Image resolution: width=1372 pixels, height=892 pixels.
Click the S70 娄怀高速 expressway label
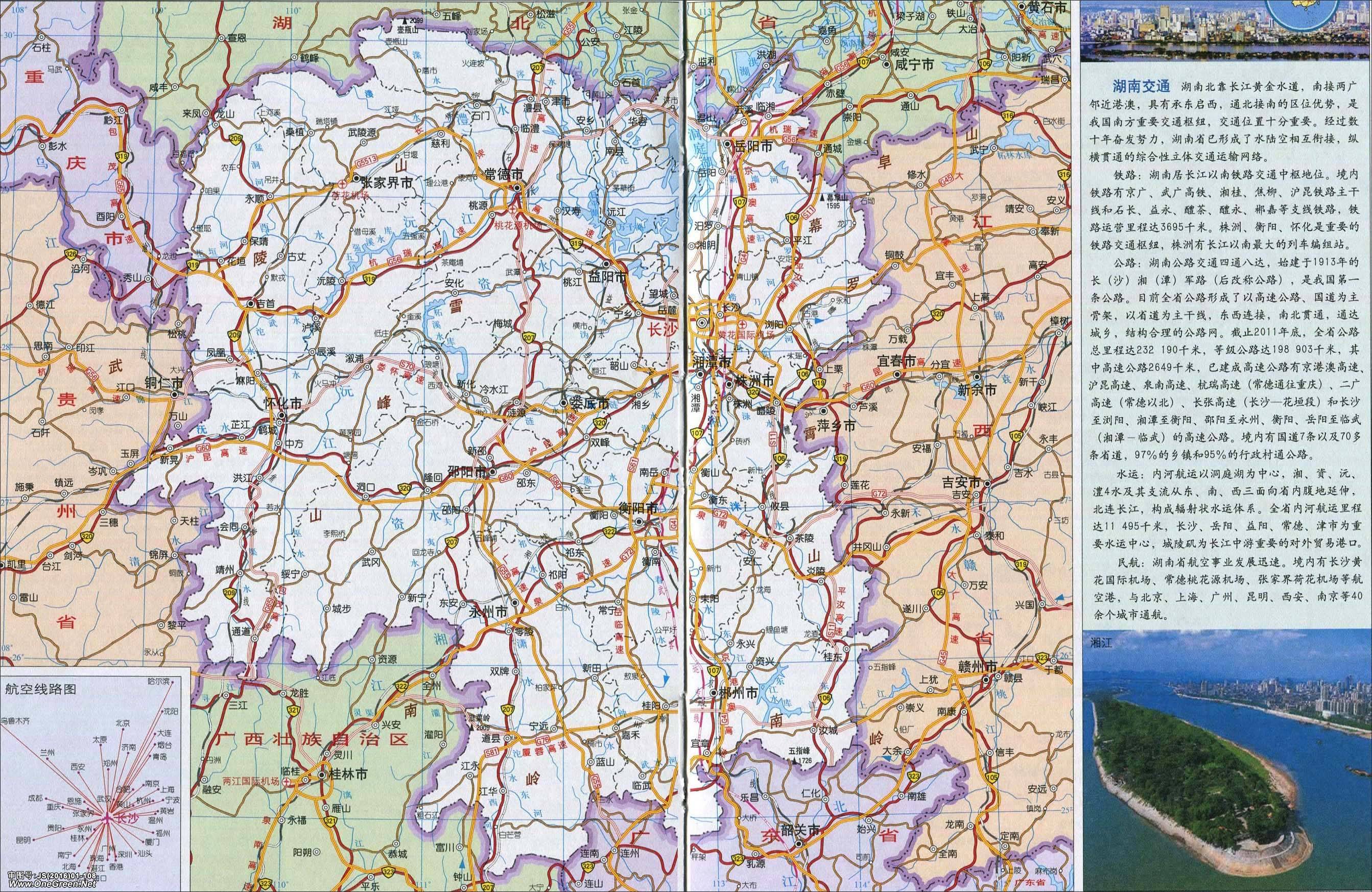(x=408, y=366)
